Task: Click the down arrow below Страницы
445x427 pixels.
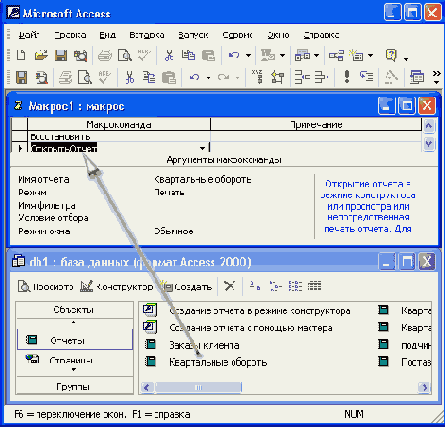Action: click(x=74, y=369)
